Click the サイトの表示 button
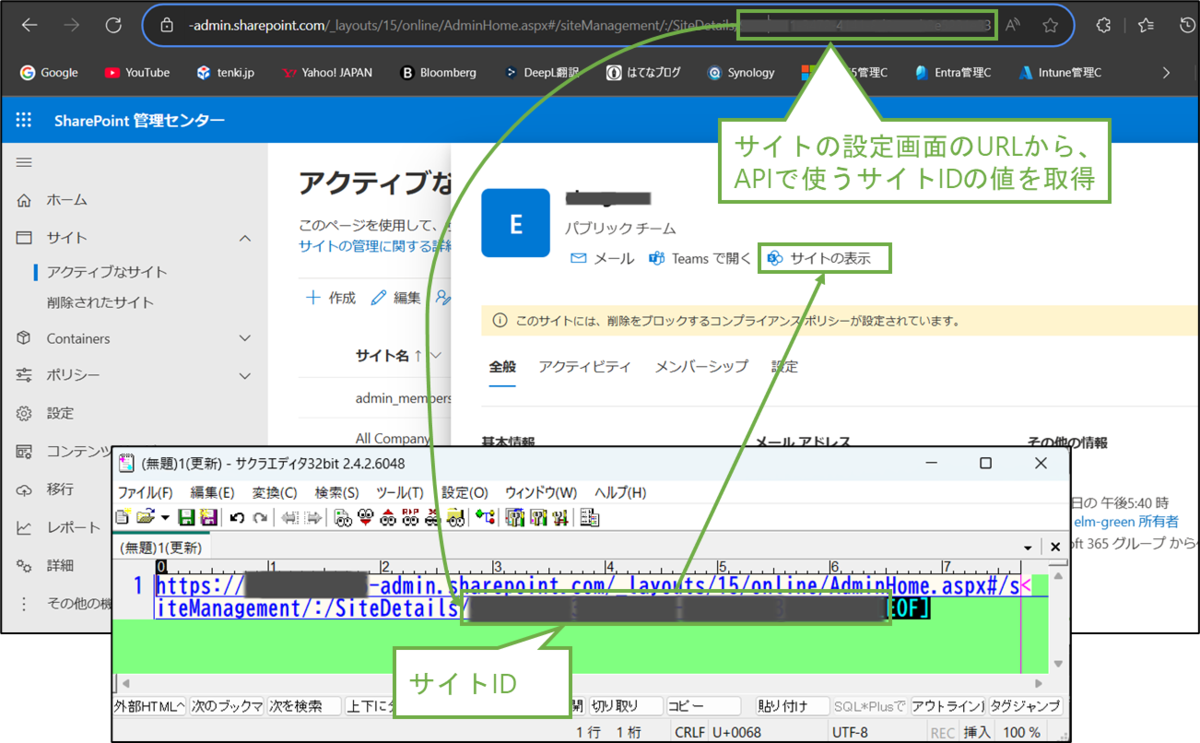The width and height of the screenshot is (1200, 743). 823,257
